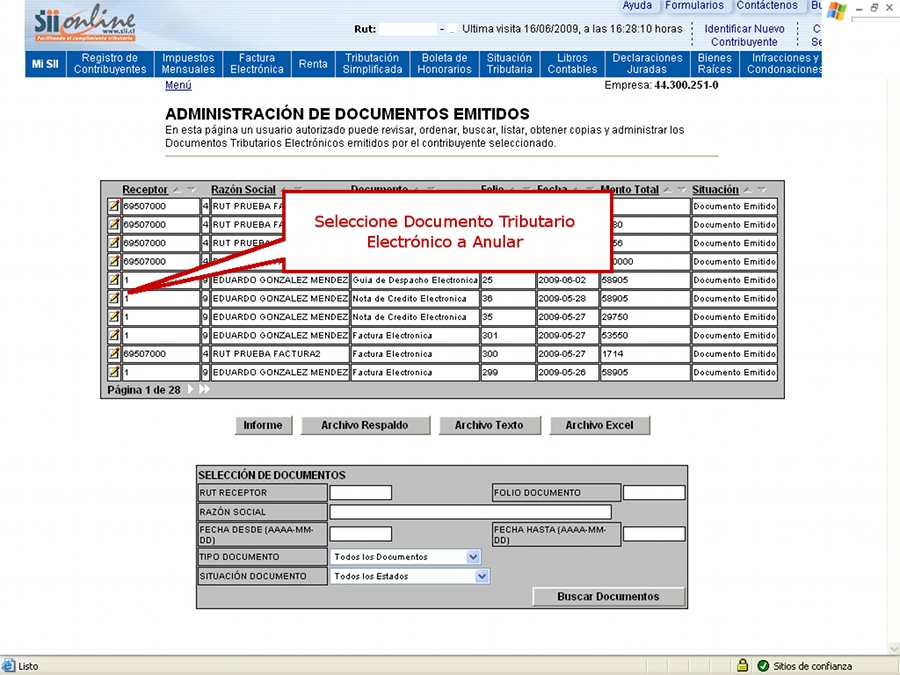Image resolution: width=900 pixels, height=675 pixels.
Task: Open Situación Tributaria menu
Action: [x=509, y=64]
